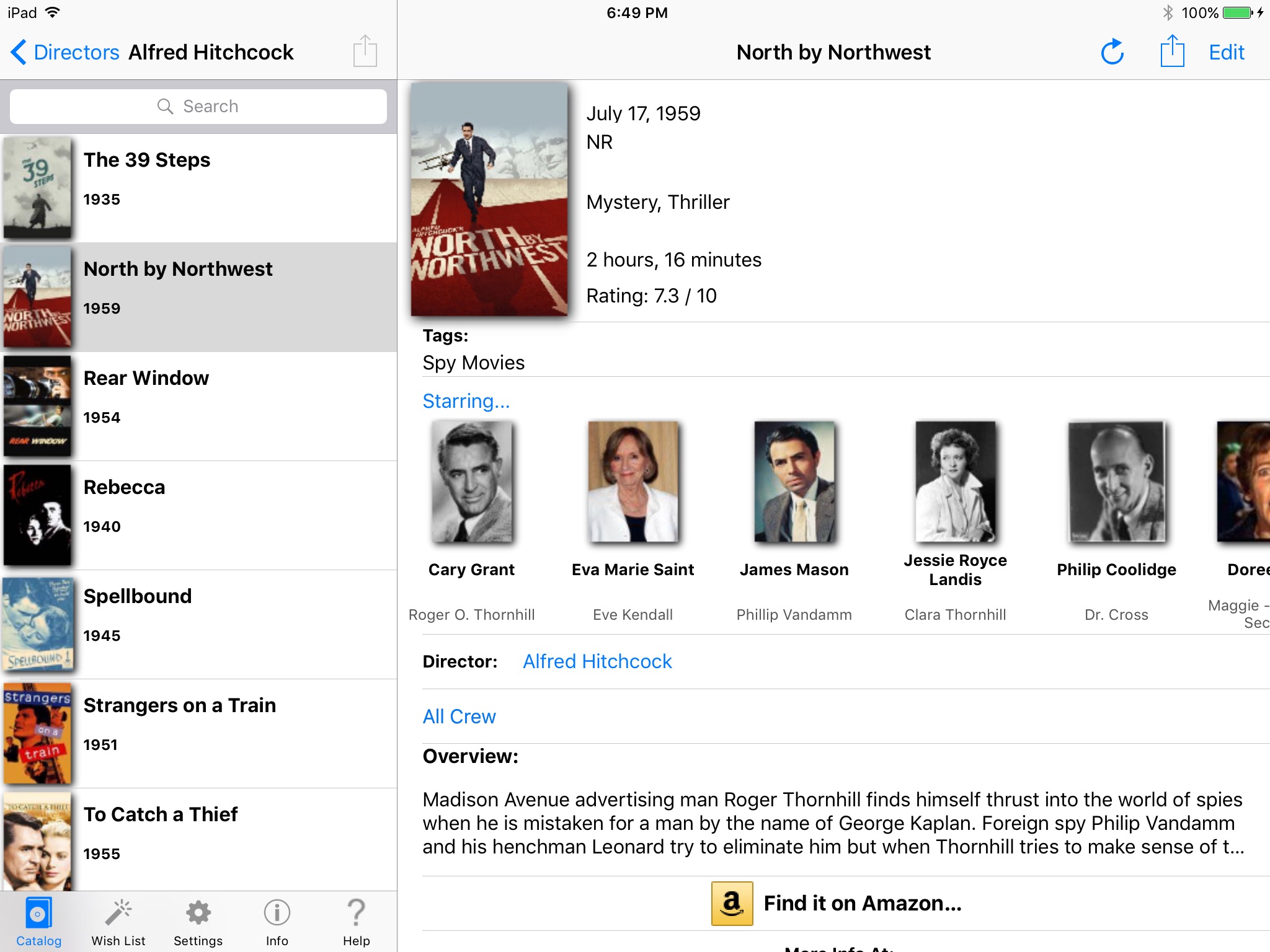Tap the July 17, 1959 release date
Screen dimensions: 1270x952
pyautogui.click(x=644, y=113)
